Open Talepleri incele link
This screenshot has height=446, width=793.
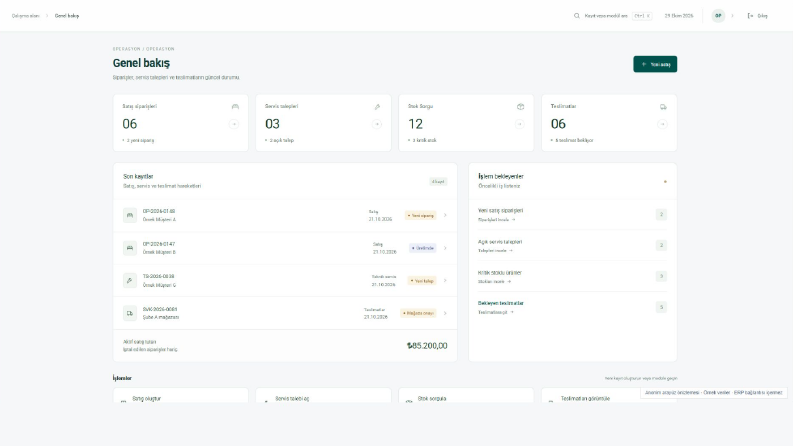click(x=495, y=251)
